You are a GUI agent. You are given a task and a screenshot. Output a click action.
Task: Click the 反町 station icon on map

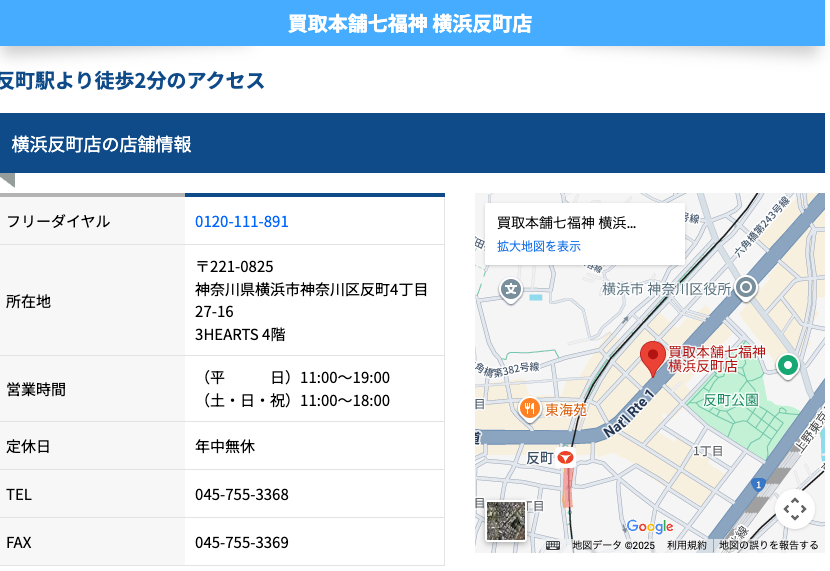coord(565,457)
